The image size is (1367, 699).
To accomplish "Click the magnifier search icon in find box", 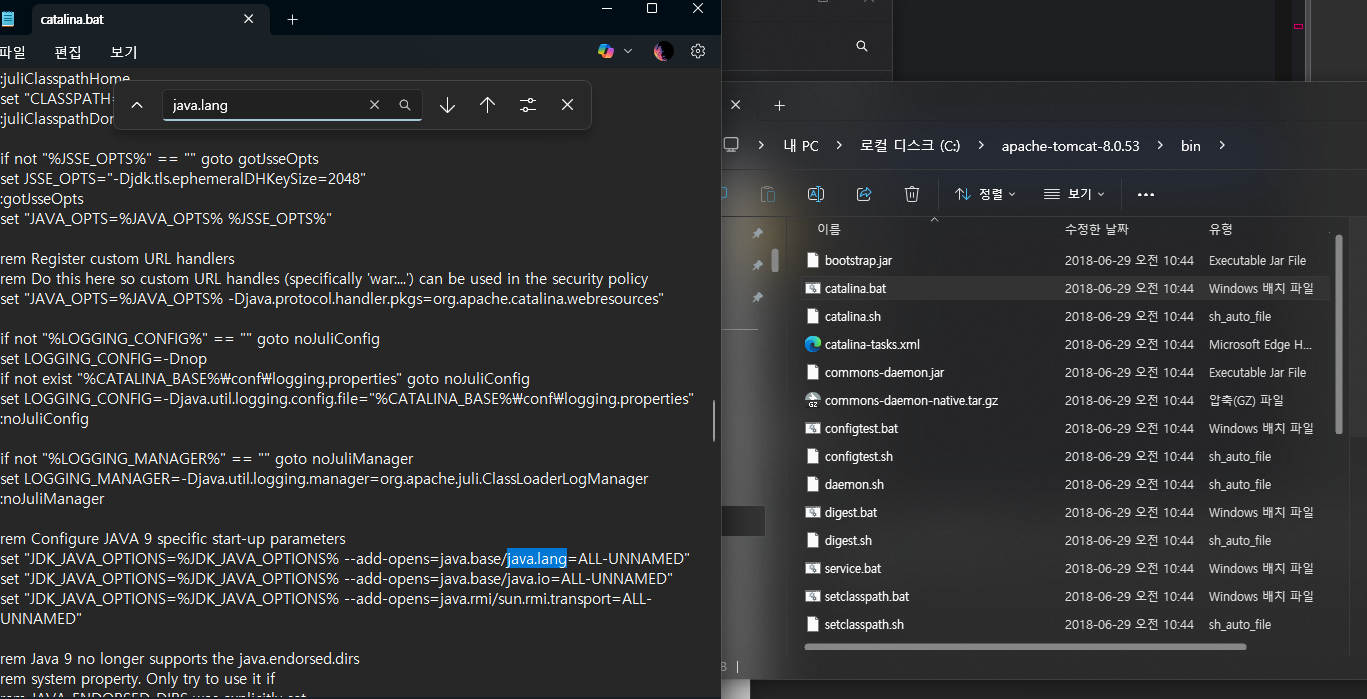I will pyautogui.click(x=405, y=105).
